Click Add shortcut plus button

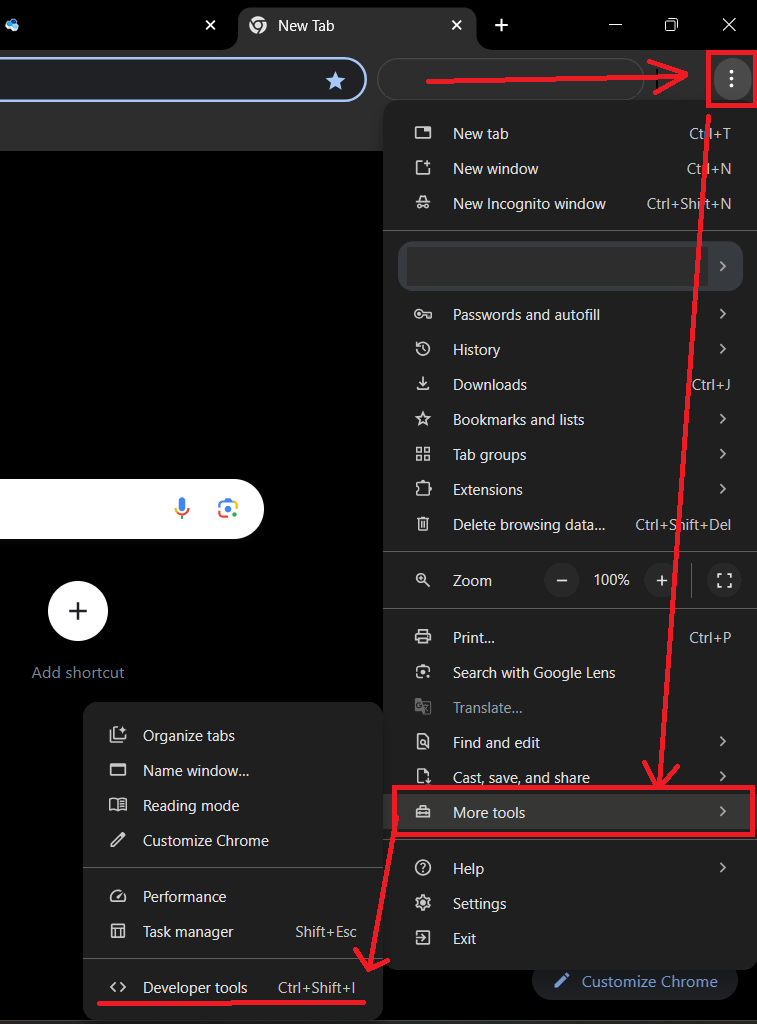[78, 611]
